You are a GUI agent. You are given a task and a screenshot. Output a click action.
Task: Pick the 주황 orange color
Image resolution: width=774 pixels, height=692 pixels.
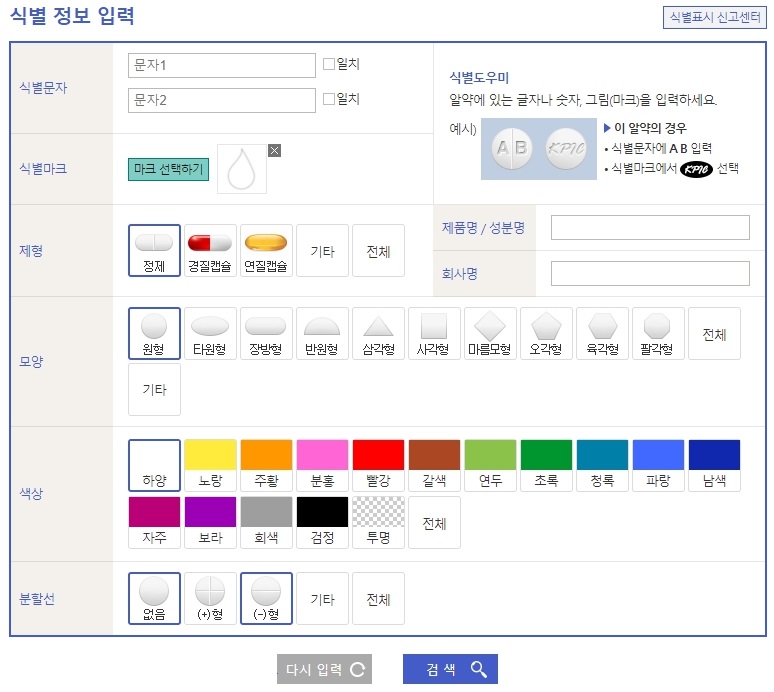pyautogui.click(x=266, y=465)
